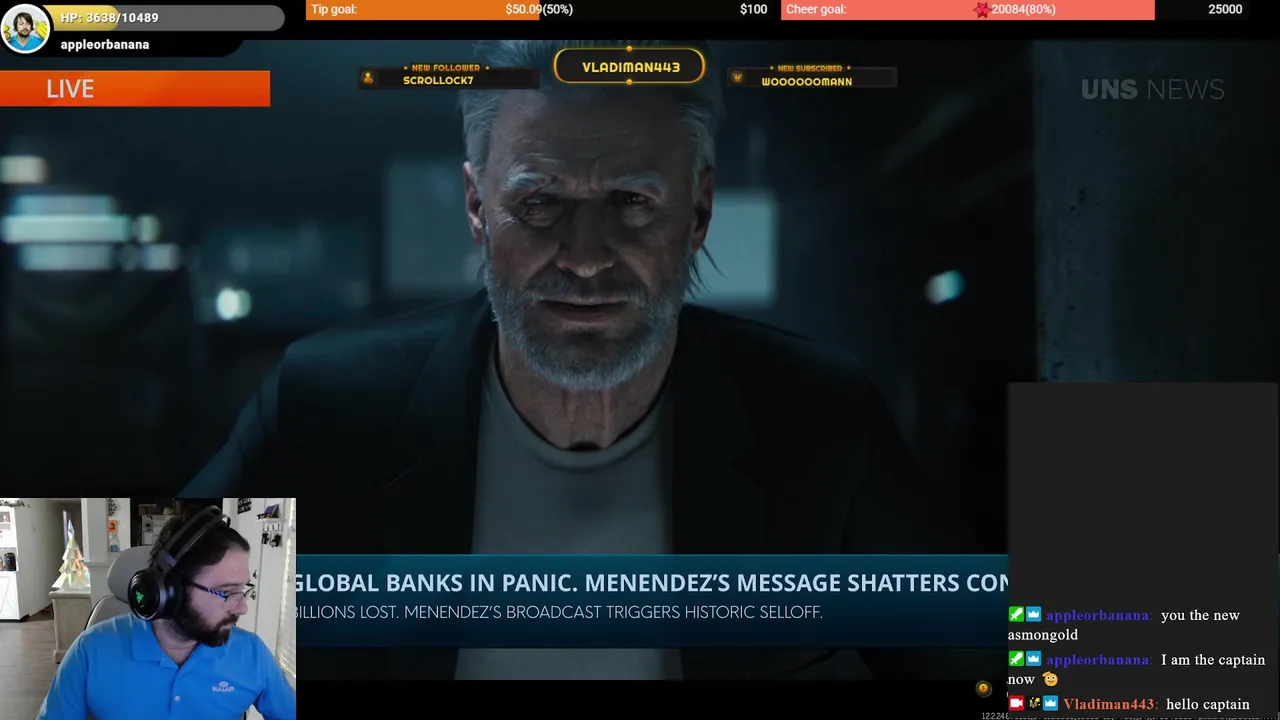Click the gold coin icon near chat
1280x720 pixels.
[x=983, y=688]
